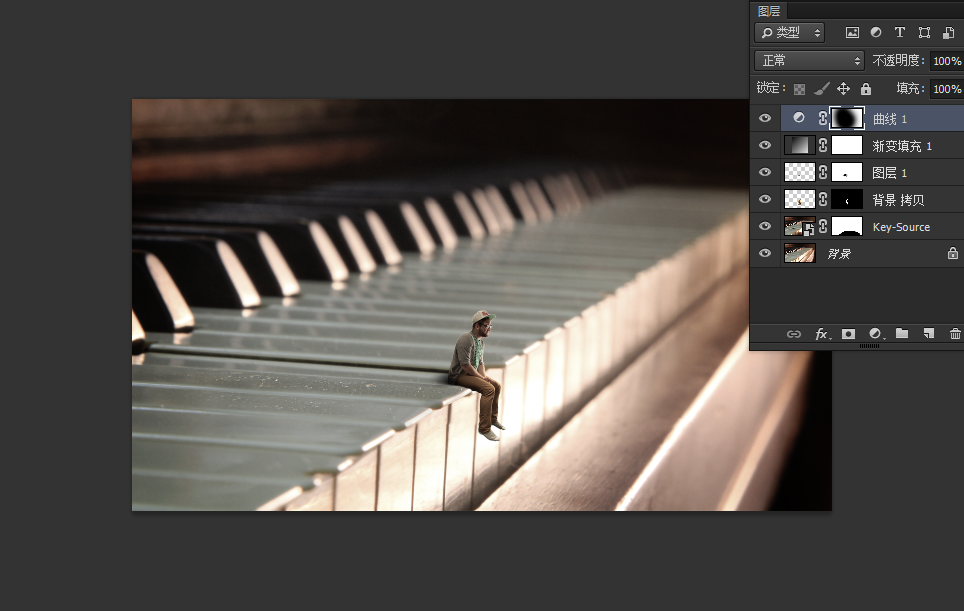
Task: Click link layers icon in panel footer
Action: click(794, 334)
